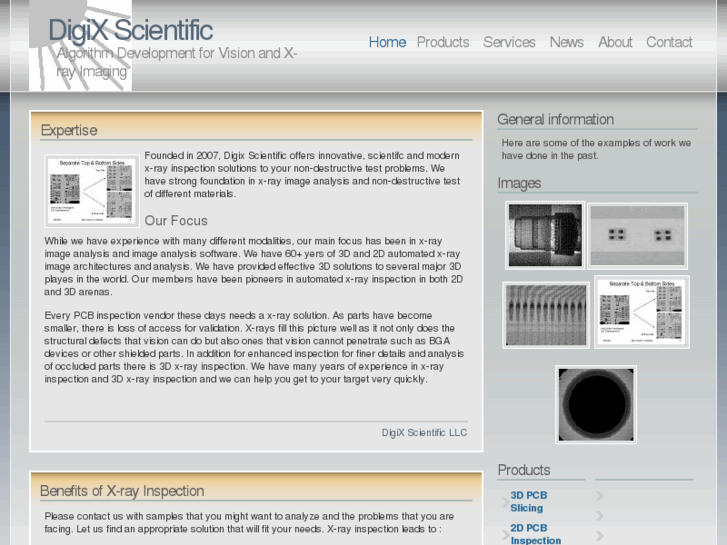This screenshot has width=727, height=545.
Task: Click the Expertise heading
Action: pos(69,130)
